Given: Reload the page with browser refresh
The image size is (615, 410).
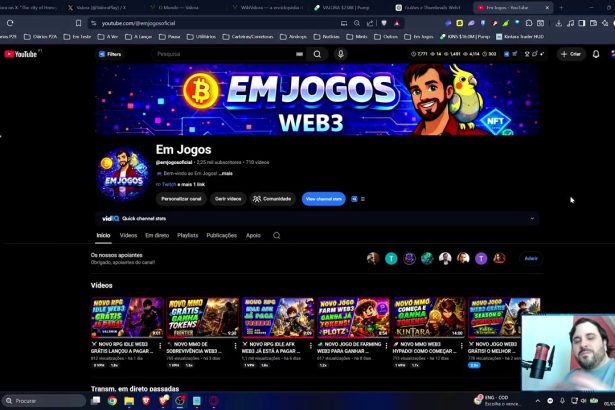Looking at the screenshot, I should (10, 23).
